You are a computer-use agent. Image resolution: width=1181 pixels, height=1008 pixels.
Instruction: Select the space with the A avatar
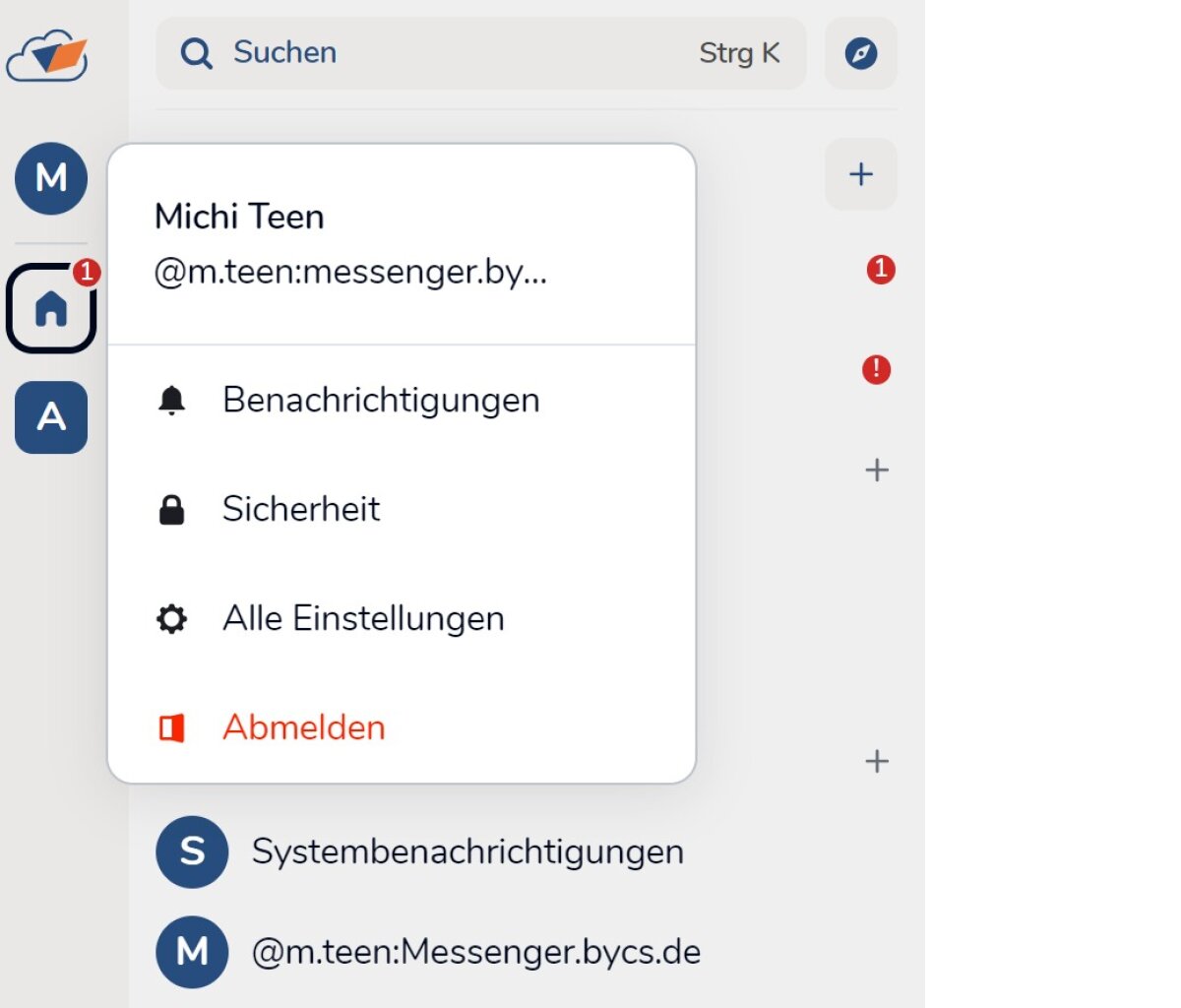51,417
